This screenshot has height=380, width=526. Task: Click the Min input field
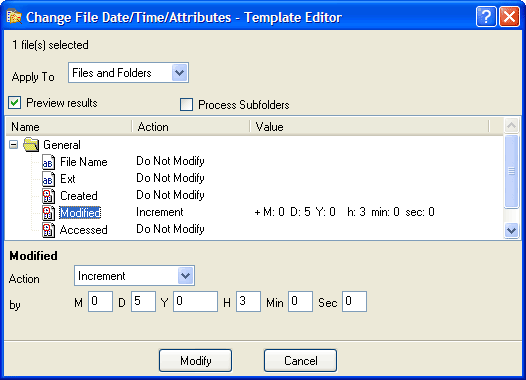point(300,302)
